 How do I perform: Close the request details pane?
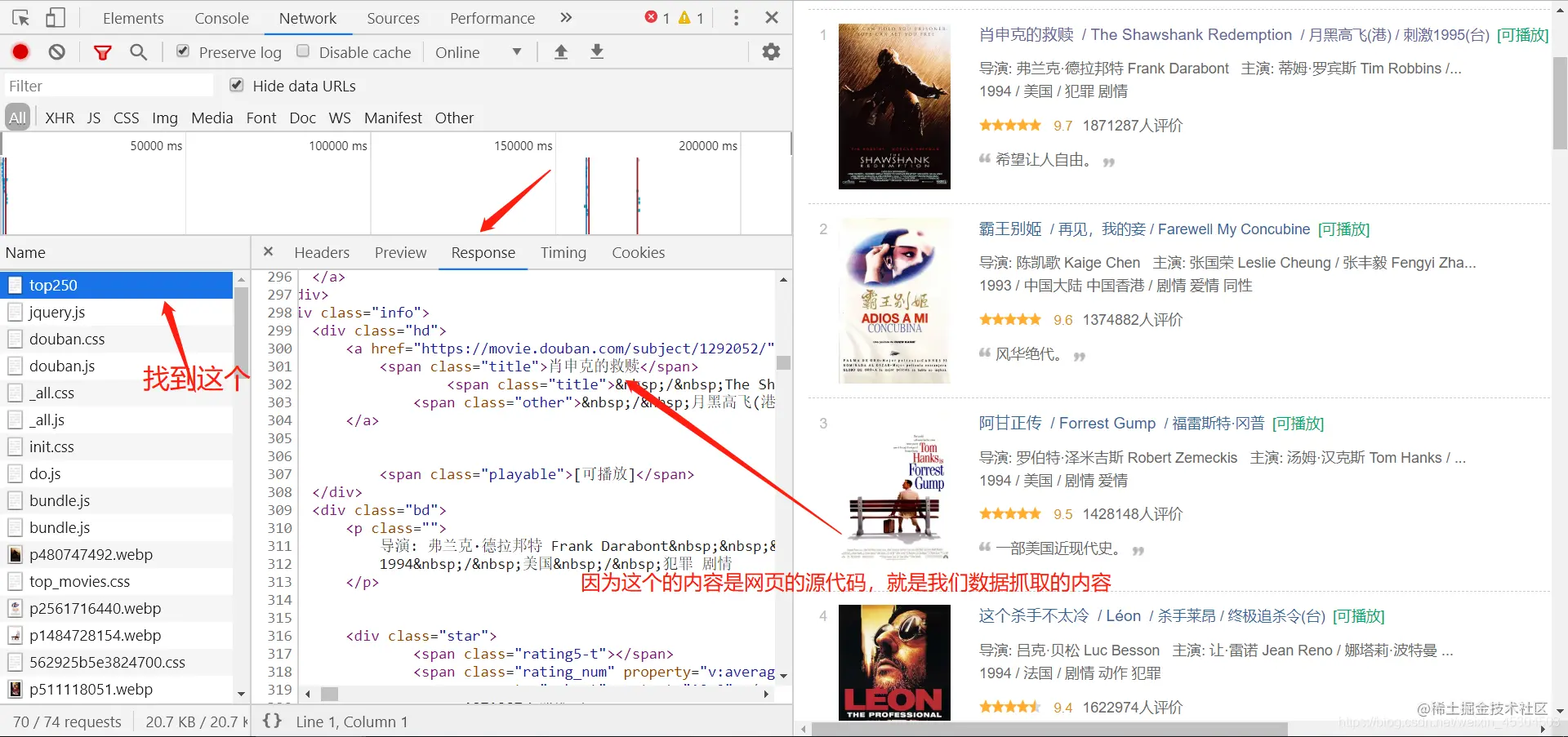pyautogui.click(x=268, y=252)
